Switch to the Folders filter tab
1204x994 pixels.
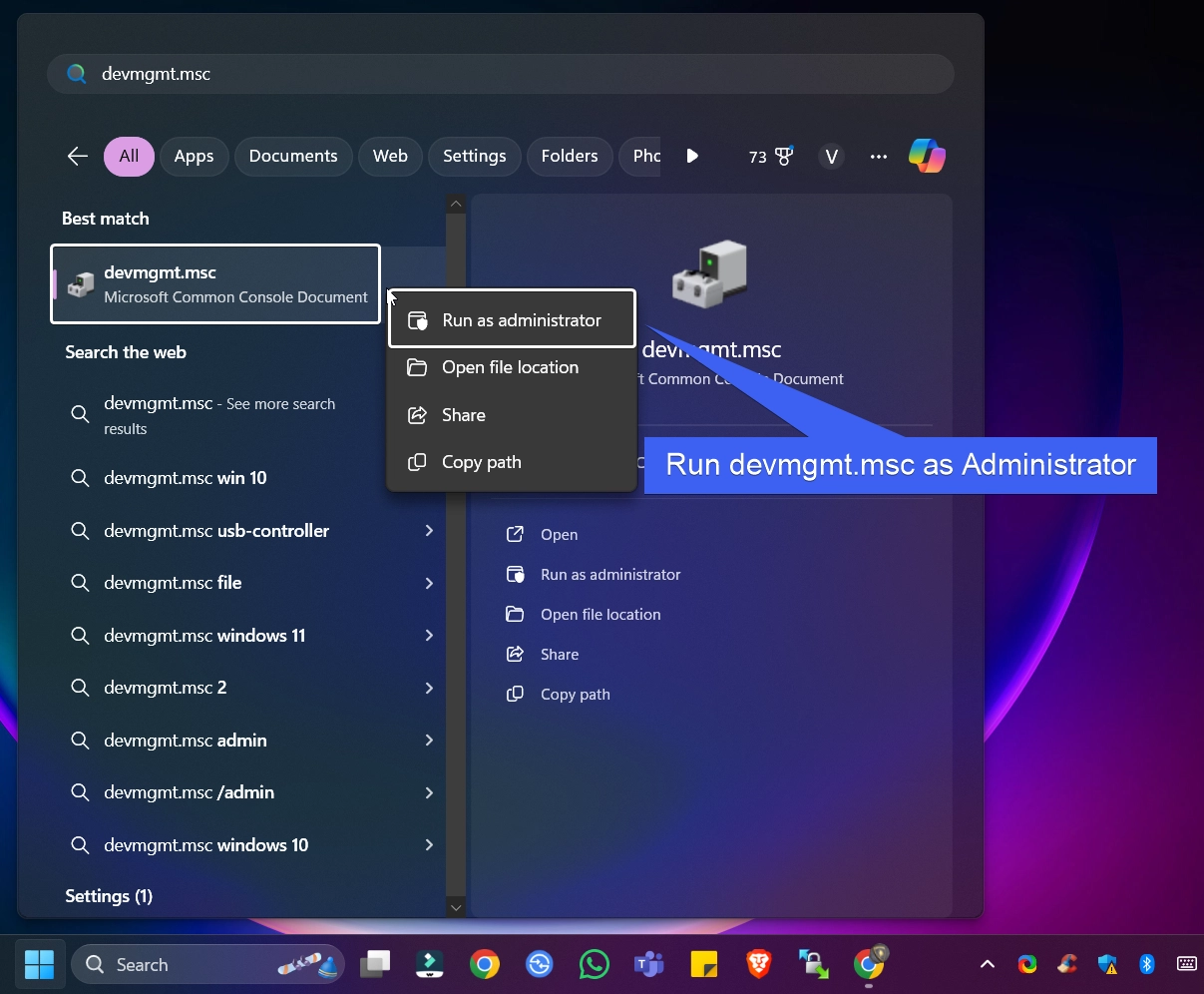(570, 156)
